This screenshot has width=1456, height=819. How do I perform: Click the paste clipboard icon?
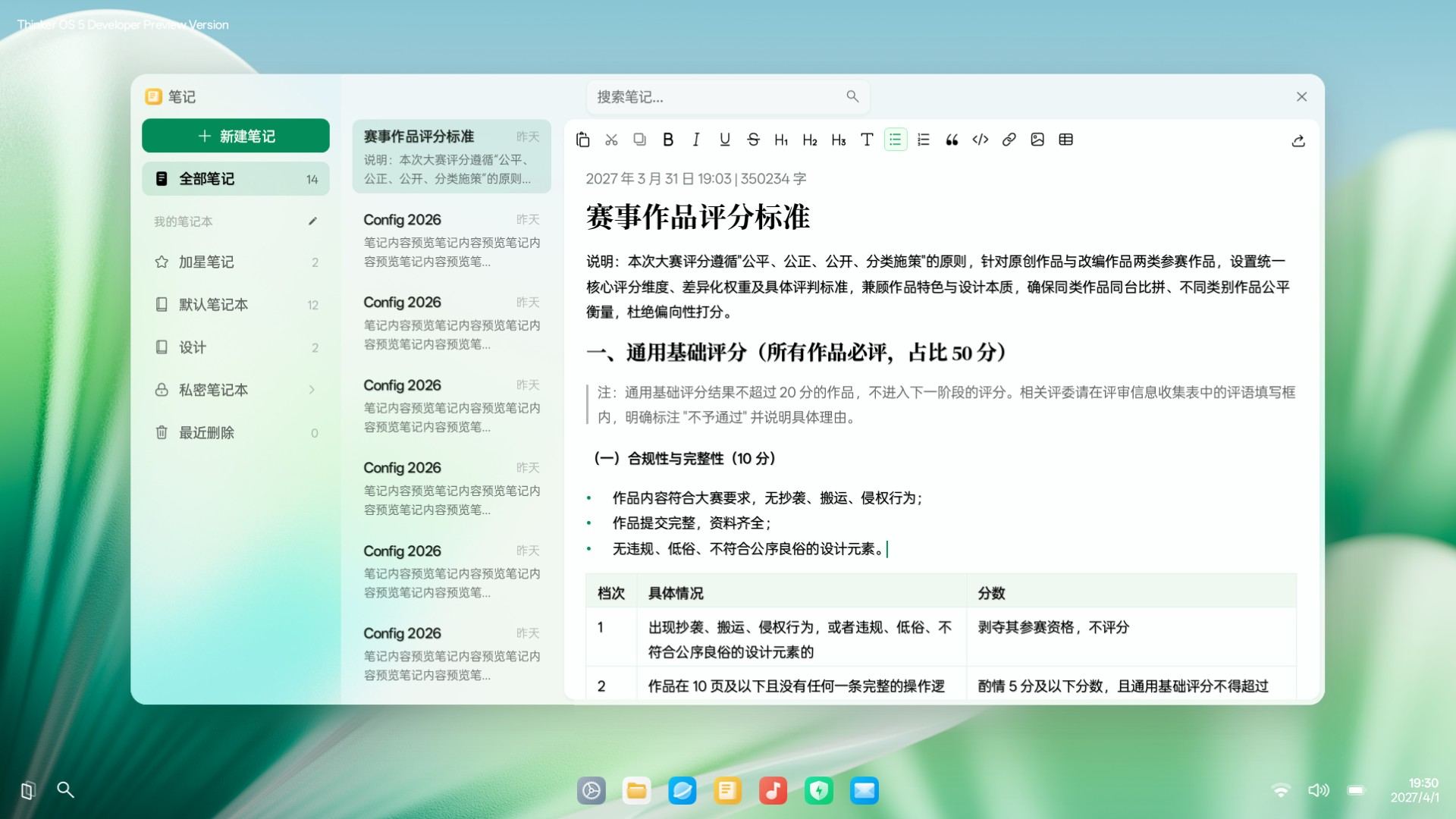tap(582, 140)
